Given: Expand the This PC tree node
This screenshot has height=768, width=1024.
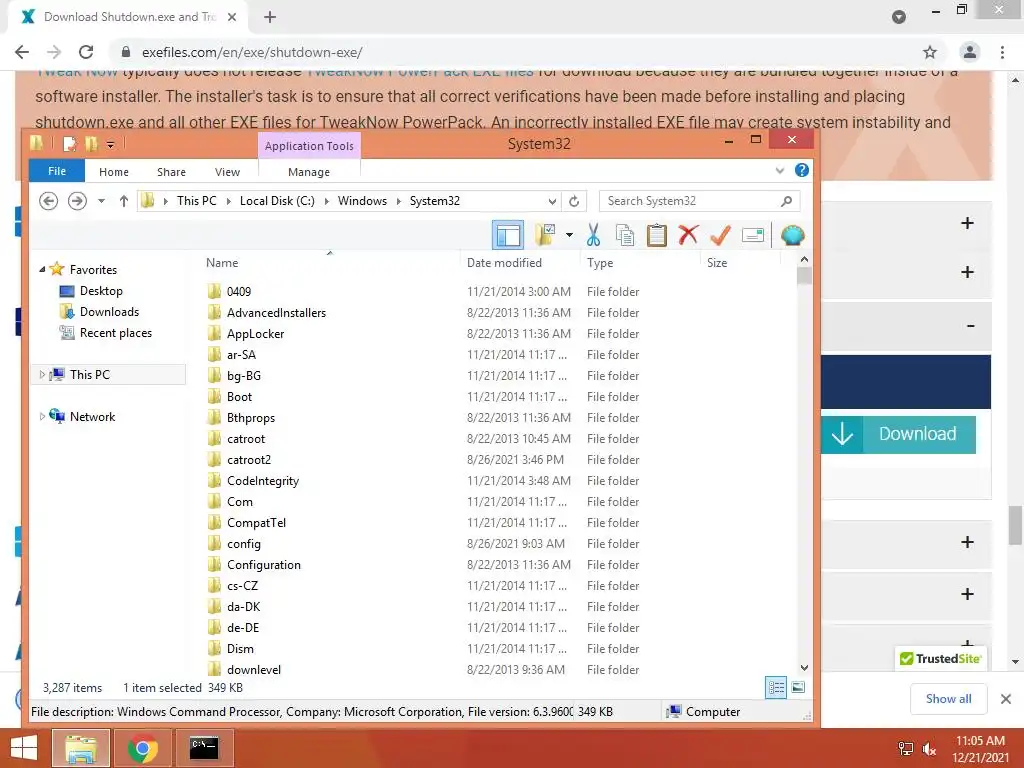Looking at the screenshot, I should (x=42, y=374).
